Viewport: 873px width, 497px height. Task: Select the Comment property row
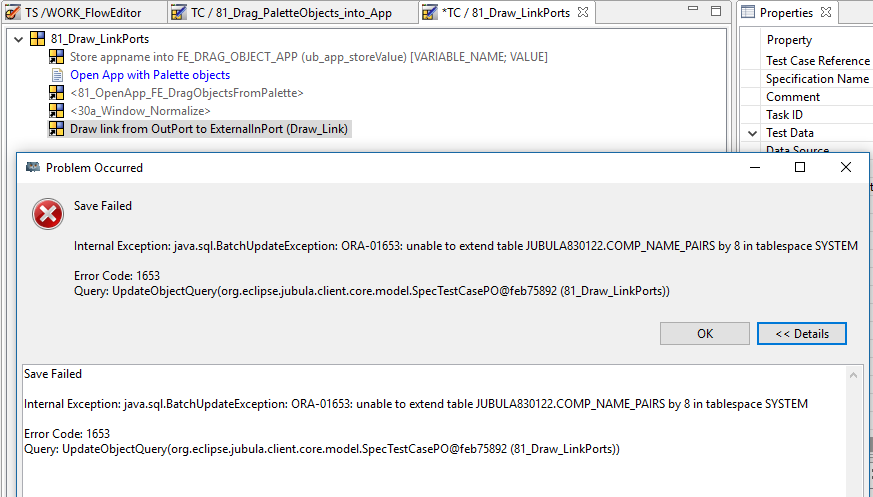click(x=793, y=97)
